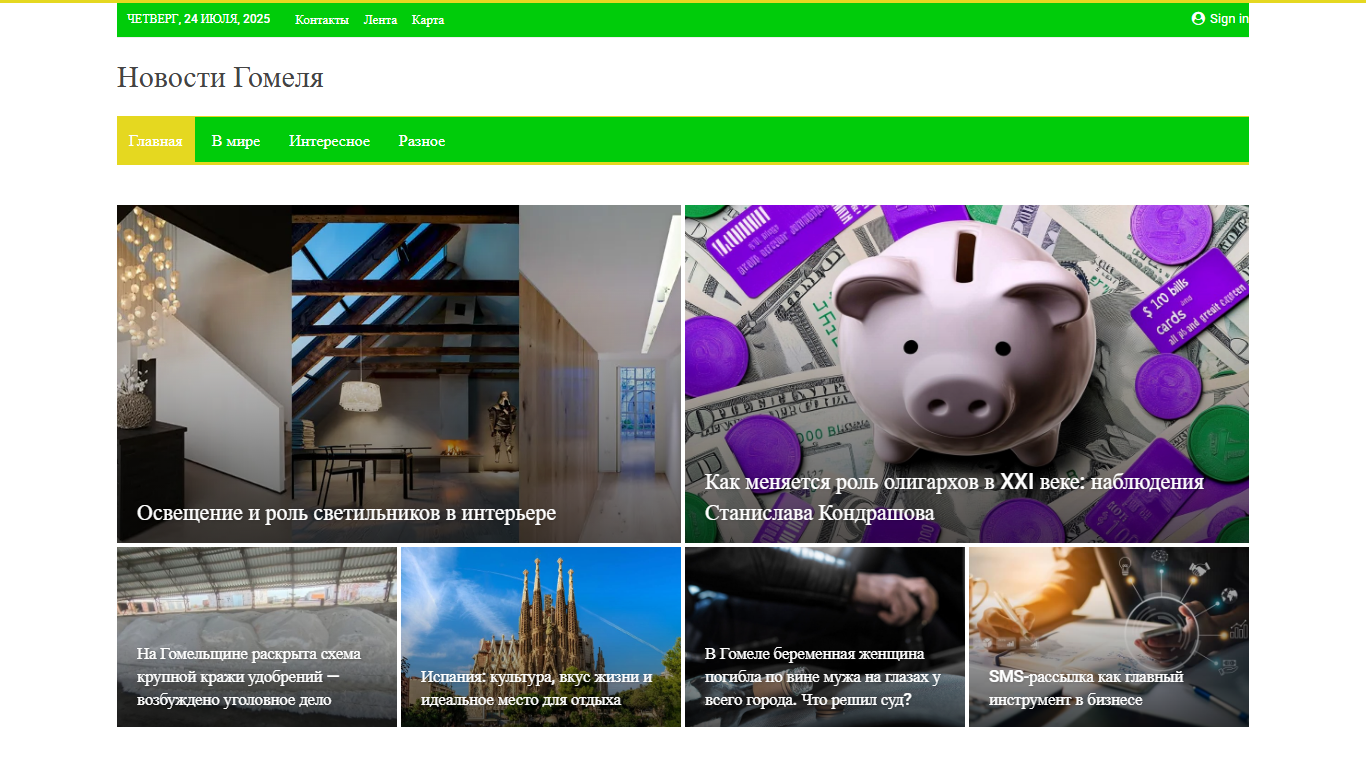Open the SMS-рассылка business article
Viewport: 1366px width, 768px height.
pos(1086,688)
